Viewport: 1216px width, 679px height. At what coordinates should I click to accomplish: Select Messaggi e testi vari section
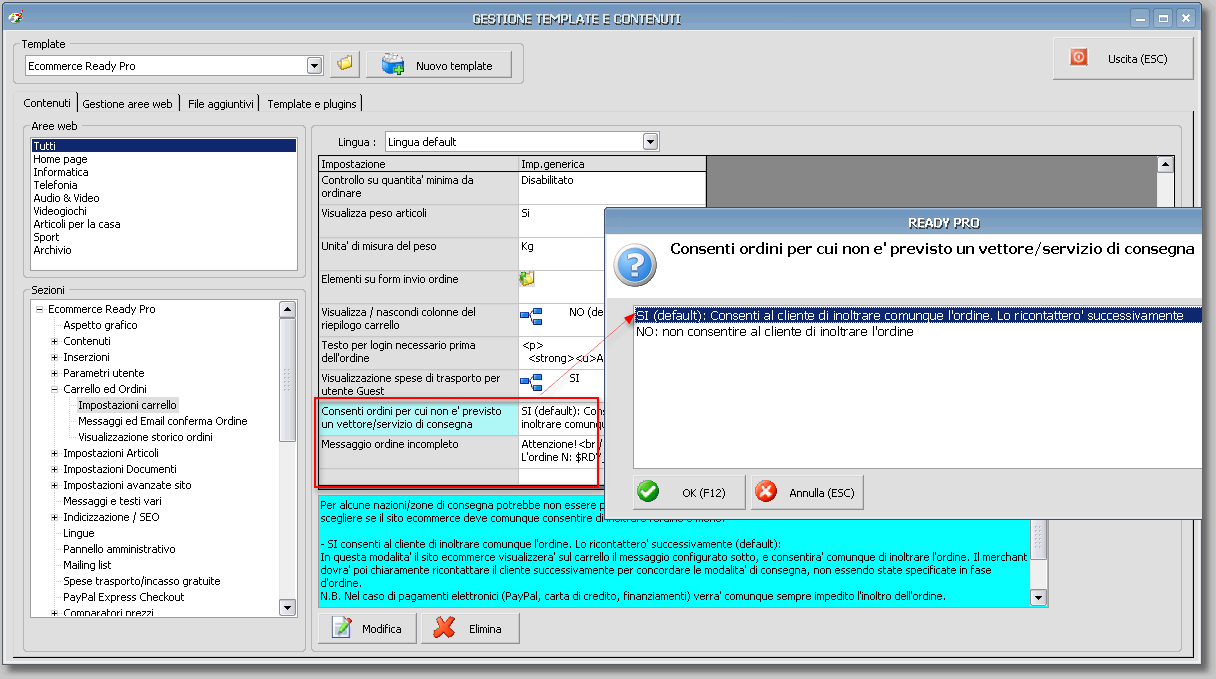[x=112, y=501]
